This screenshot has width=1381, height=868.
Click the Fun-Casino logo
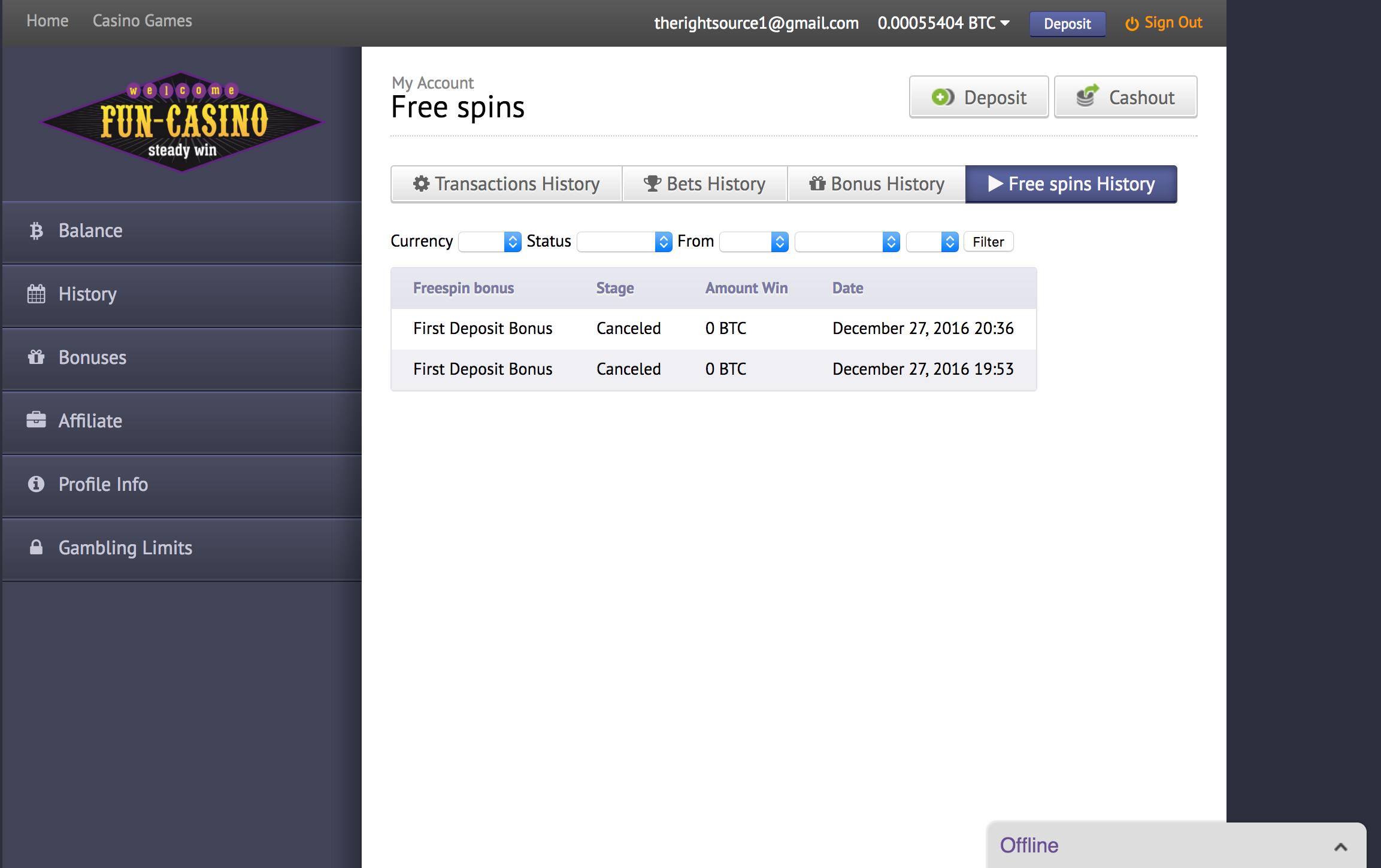(182, 122)
